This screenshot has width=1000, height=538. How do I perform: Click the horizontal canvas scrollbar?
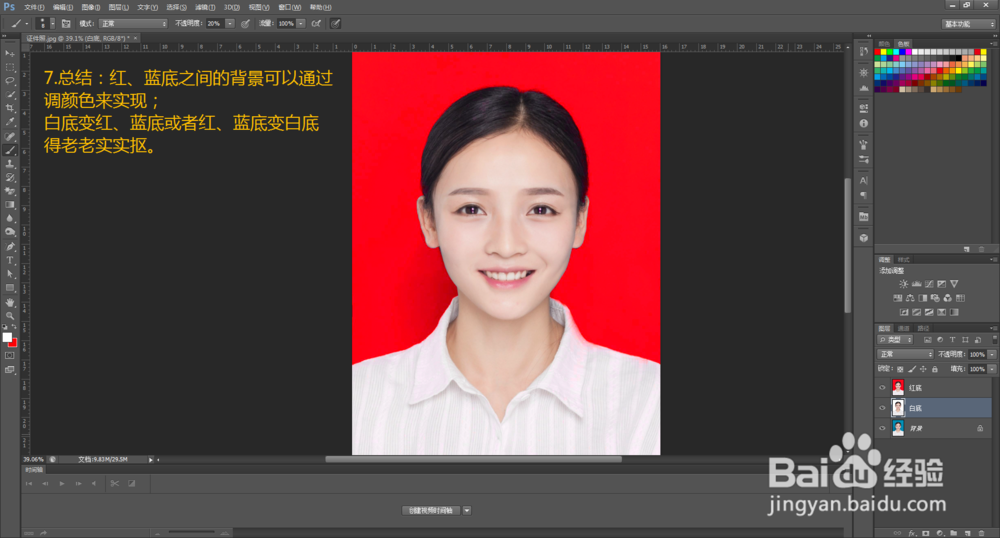[473, 459]
